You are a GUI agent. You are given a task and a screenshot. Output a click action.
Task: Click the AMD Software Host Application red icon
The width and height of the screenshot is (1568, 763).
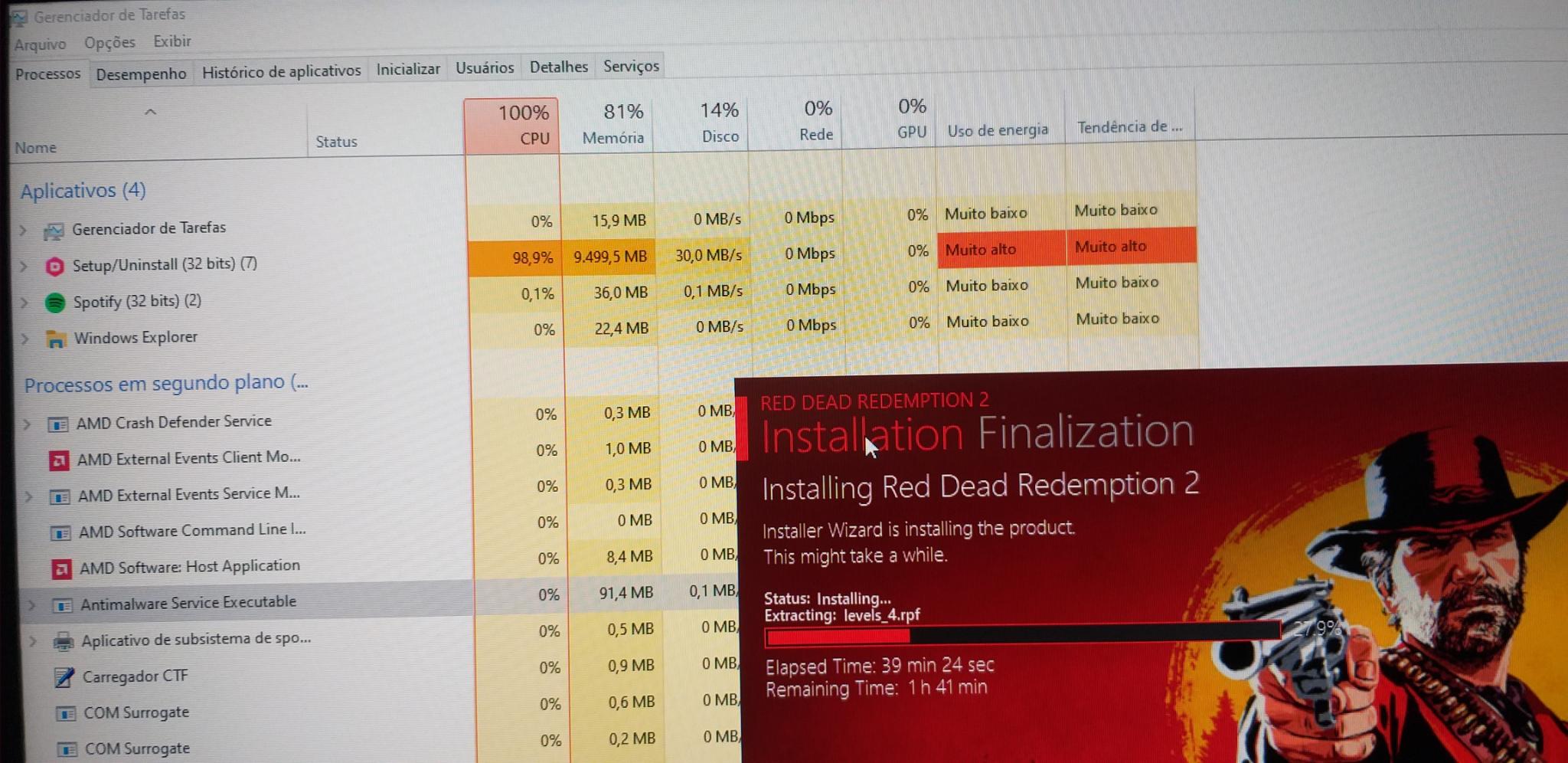(x=61, y=568)
